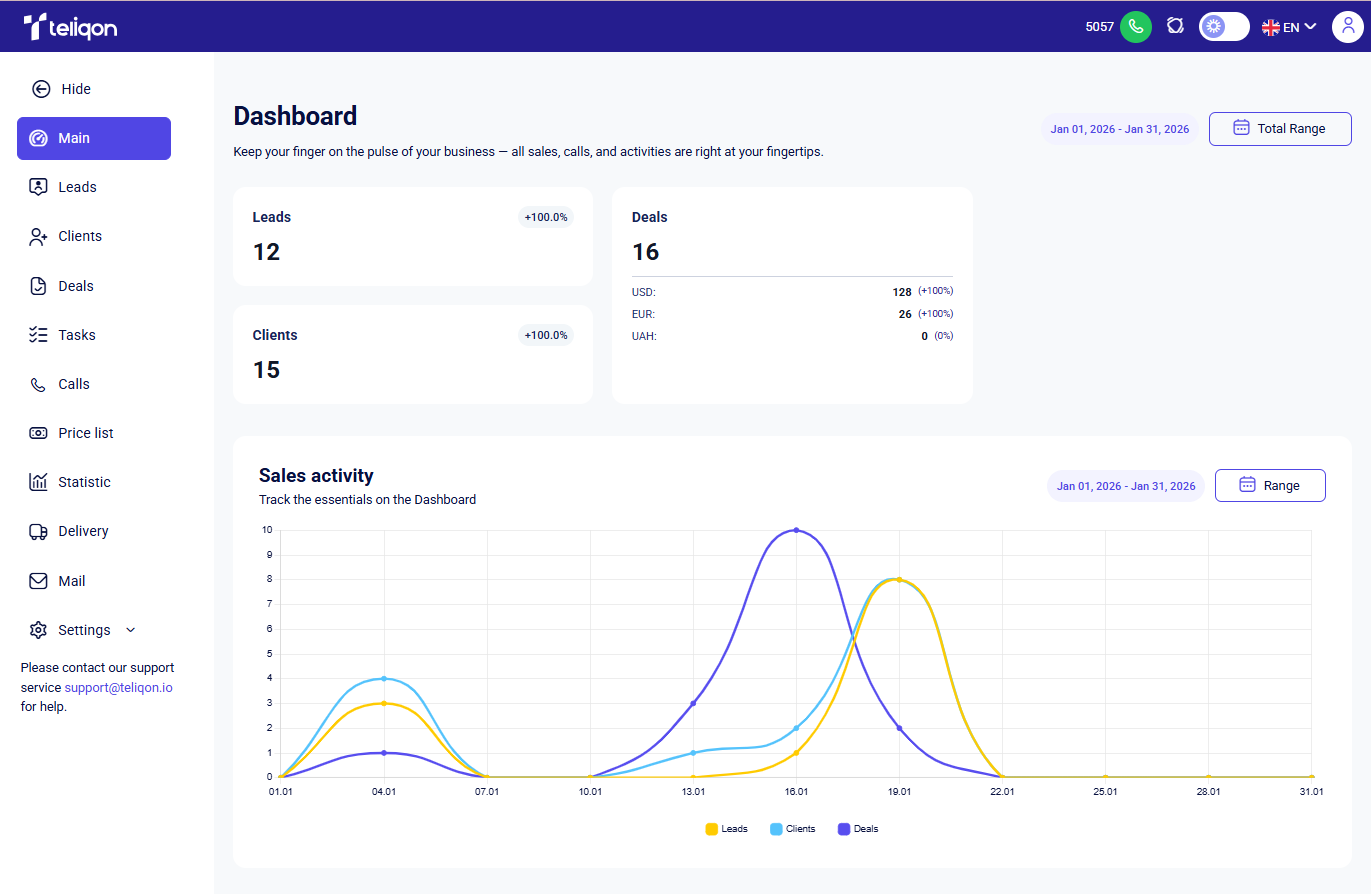Toggle Leads series in chart legend

coord(726,829)
